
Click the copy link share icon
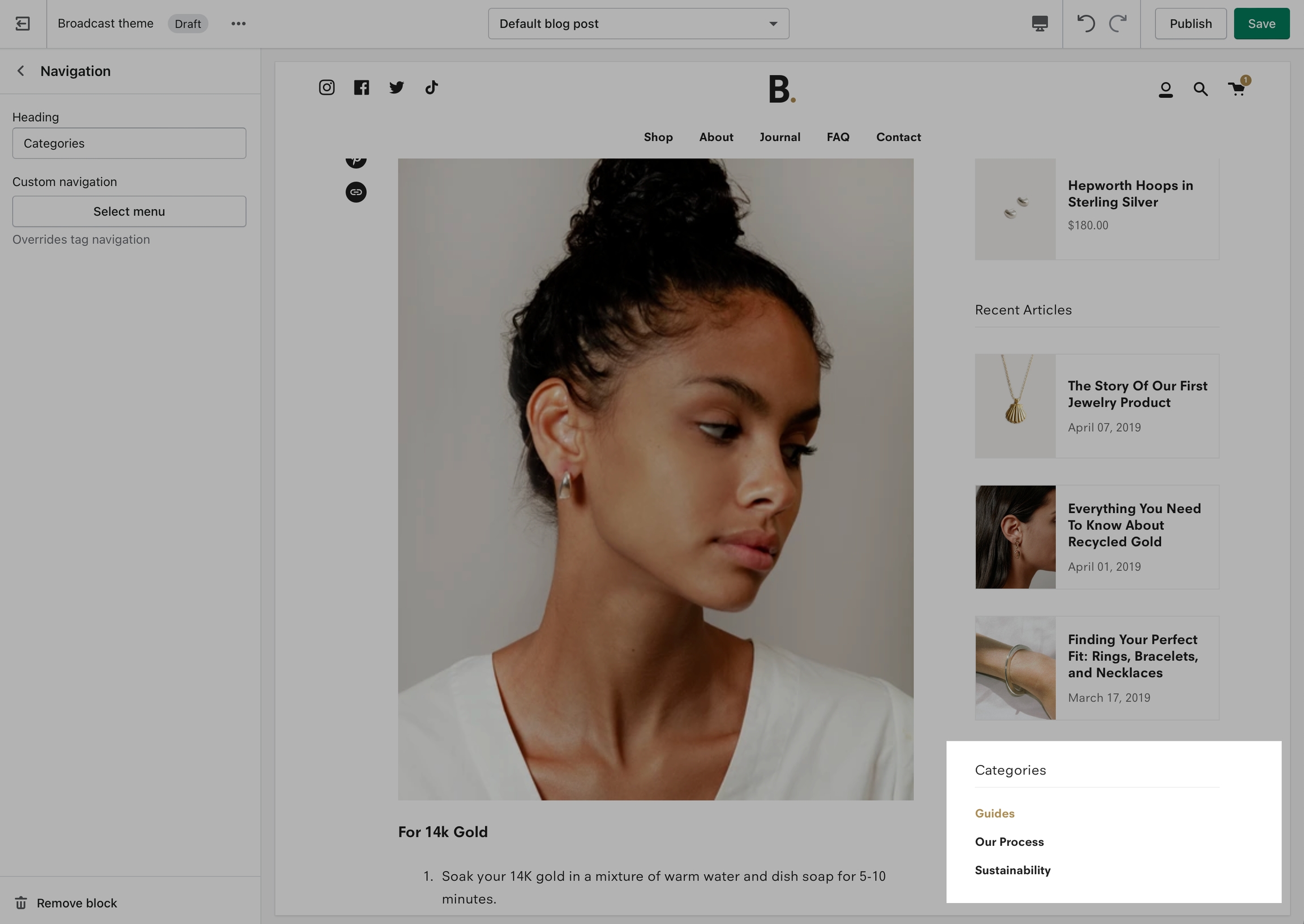(x=356, y=192)
